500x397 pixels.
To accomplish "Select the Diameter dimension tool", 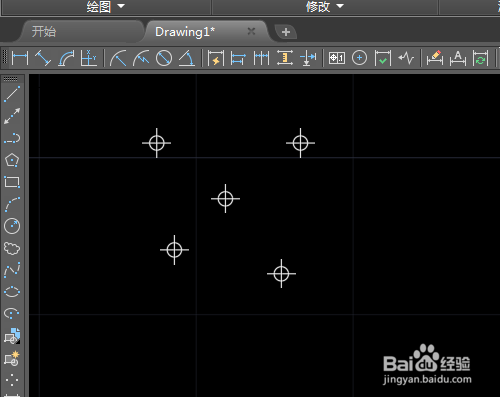I will tap(164, 58).
